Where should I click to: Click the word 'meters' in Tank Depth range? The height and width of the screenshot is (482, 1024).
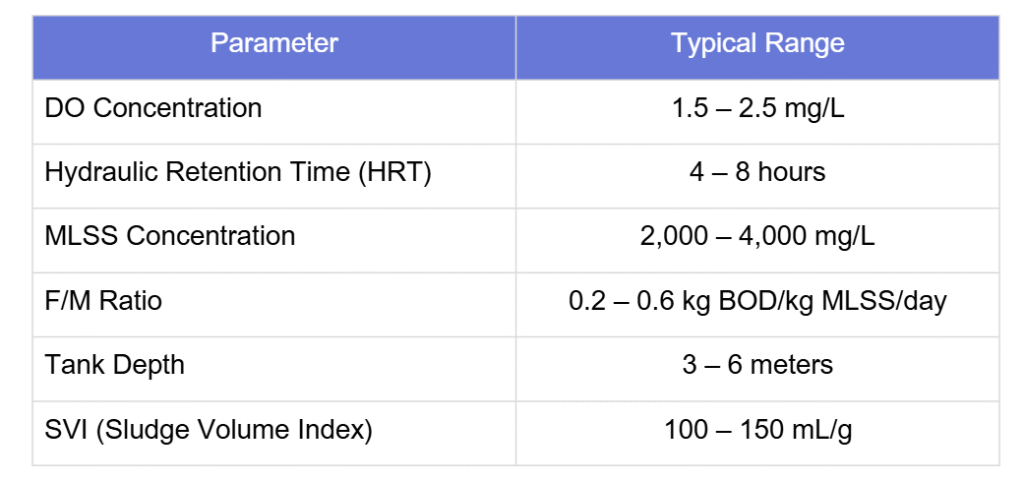pos(792,364)
